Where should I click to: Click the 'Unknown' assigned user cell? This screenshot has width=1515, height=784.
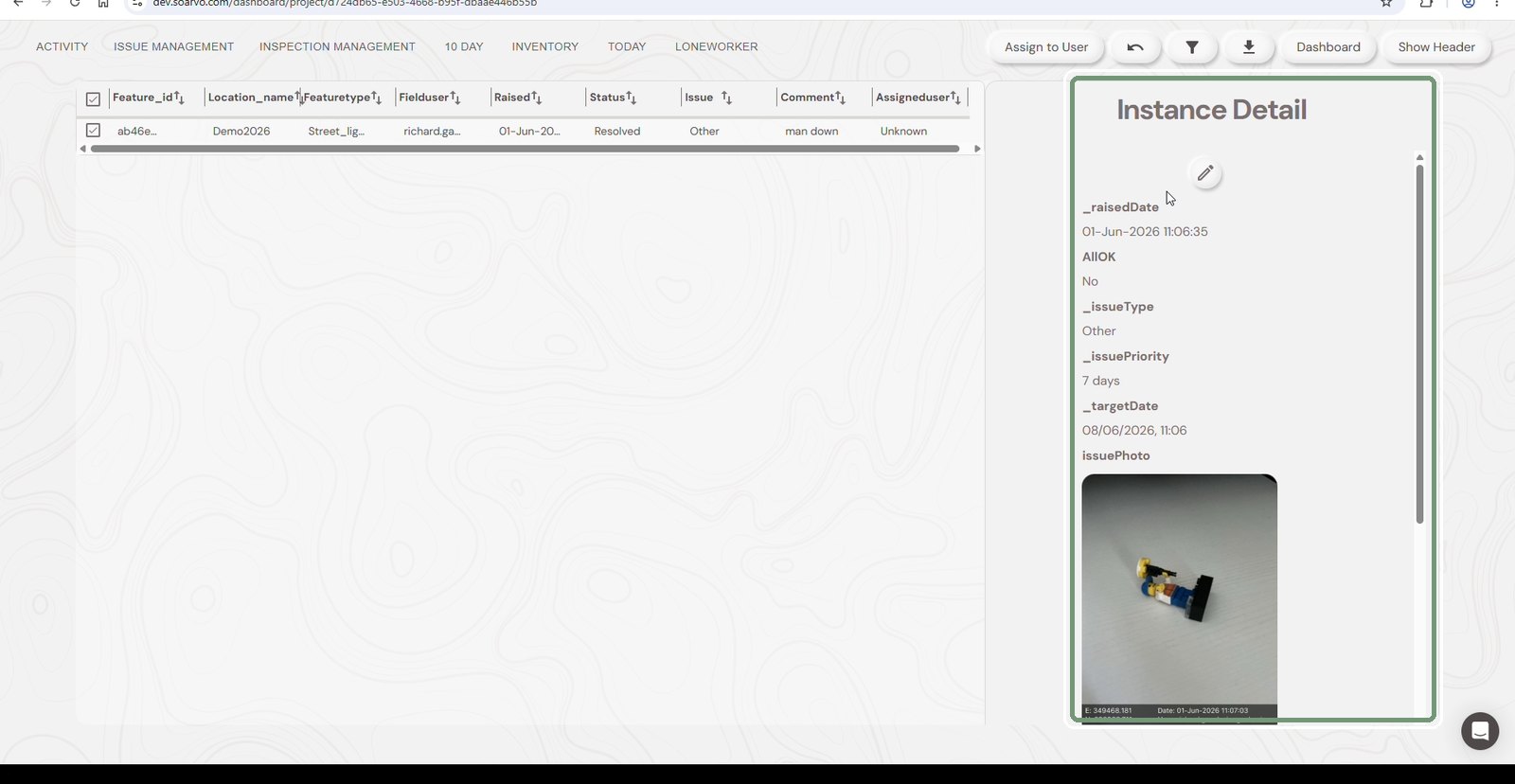pos(903,132)
